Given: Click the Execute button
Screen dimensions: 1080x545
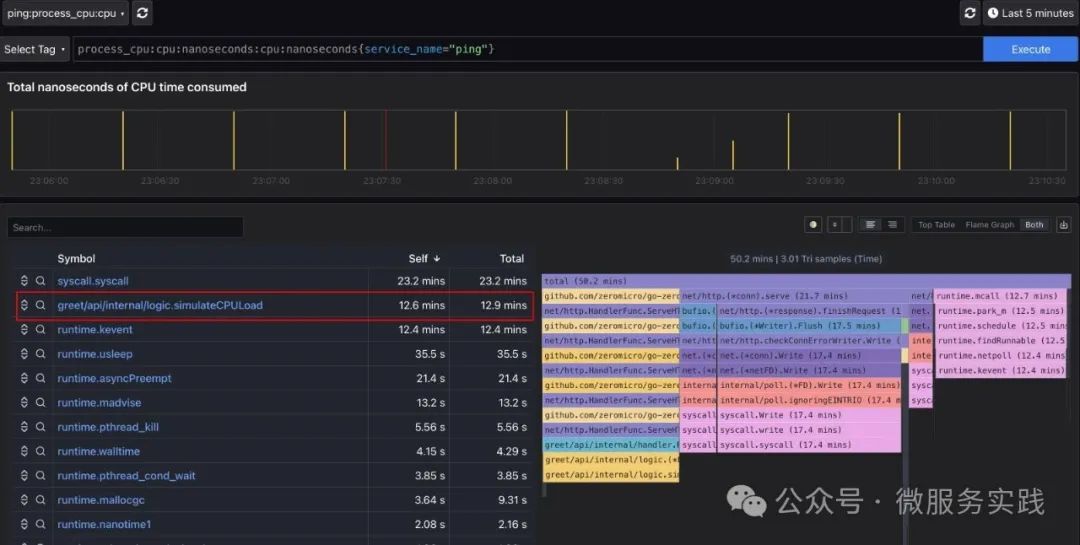Looking at the screenshot, I should [1030, 49].
